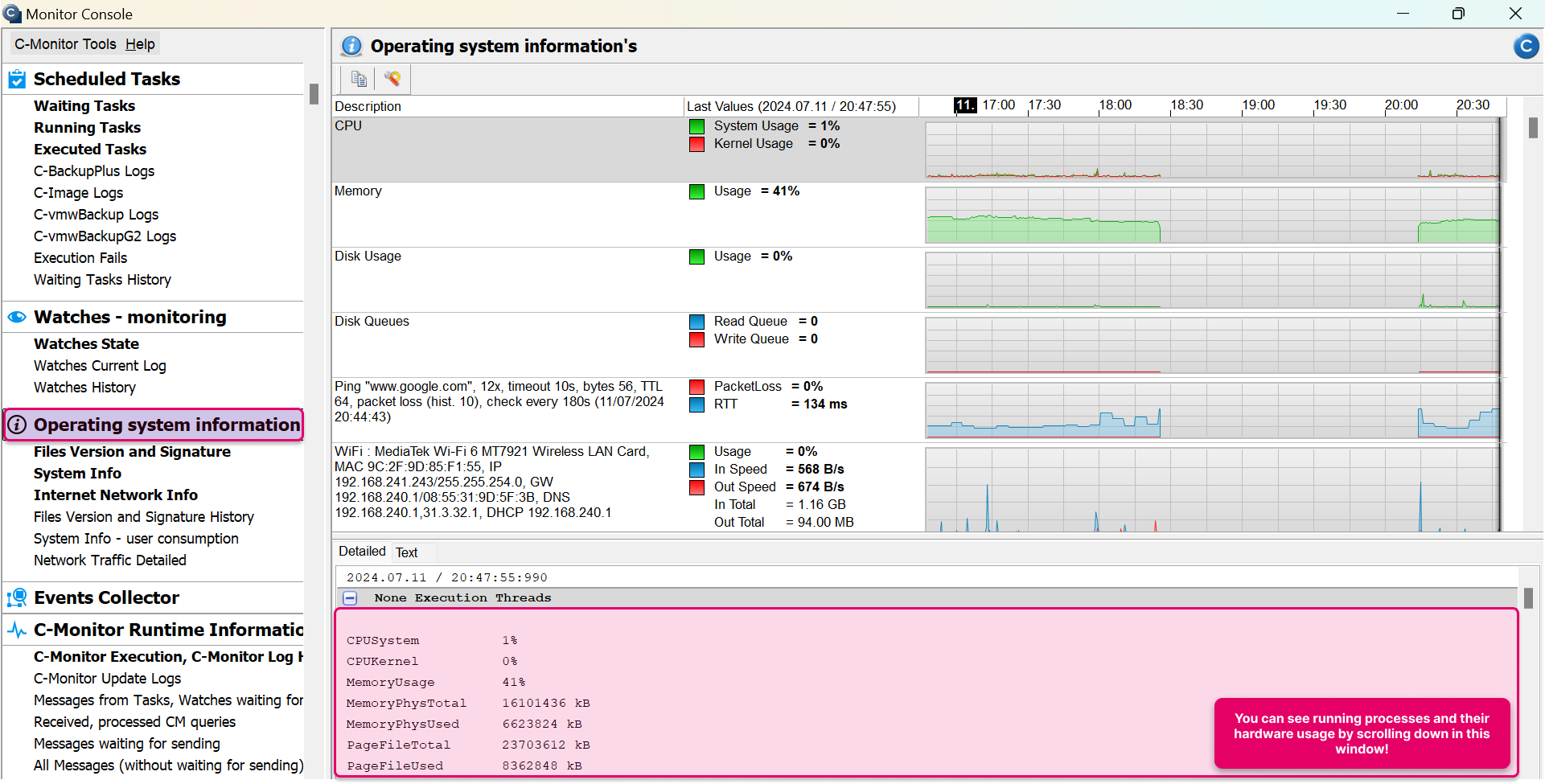Open System Info

[x=77, y=474]
